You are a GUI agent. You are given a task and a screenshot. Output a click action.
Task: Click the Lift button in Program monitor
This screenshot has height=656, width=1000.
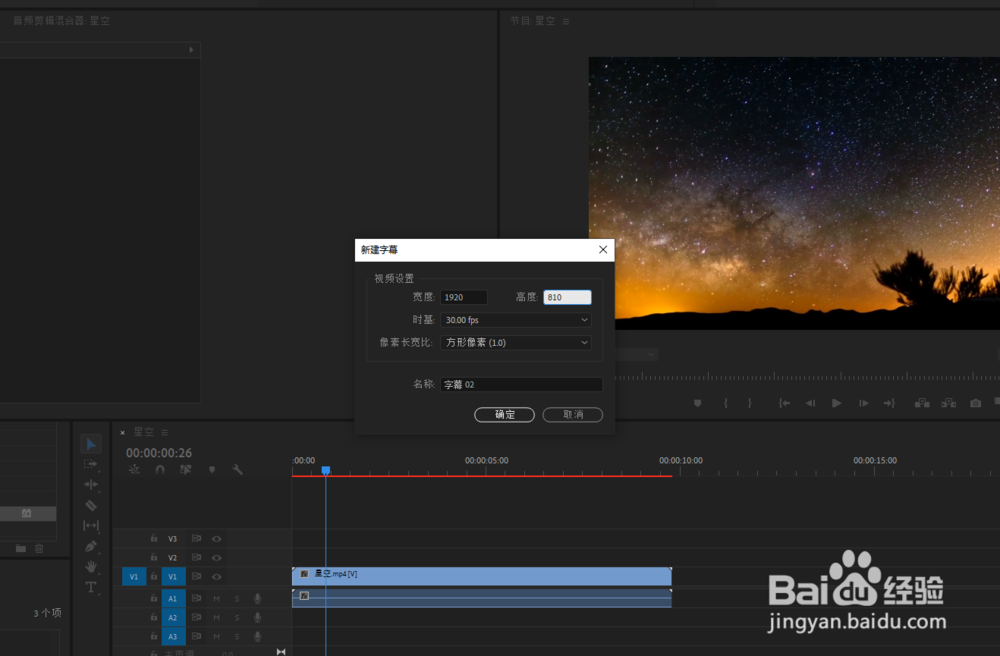[x=922, y=404]
